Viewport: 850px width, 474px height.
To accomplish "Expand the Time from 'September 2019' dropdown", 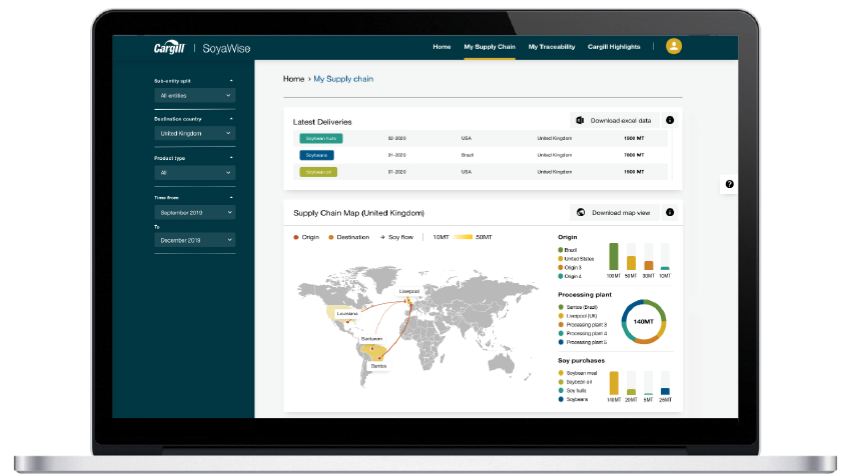I will pos(196,212).
